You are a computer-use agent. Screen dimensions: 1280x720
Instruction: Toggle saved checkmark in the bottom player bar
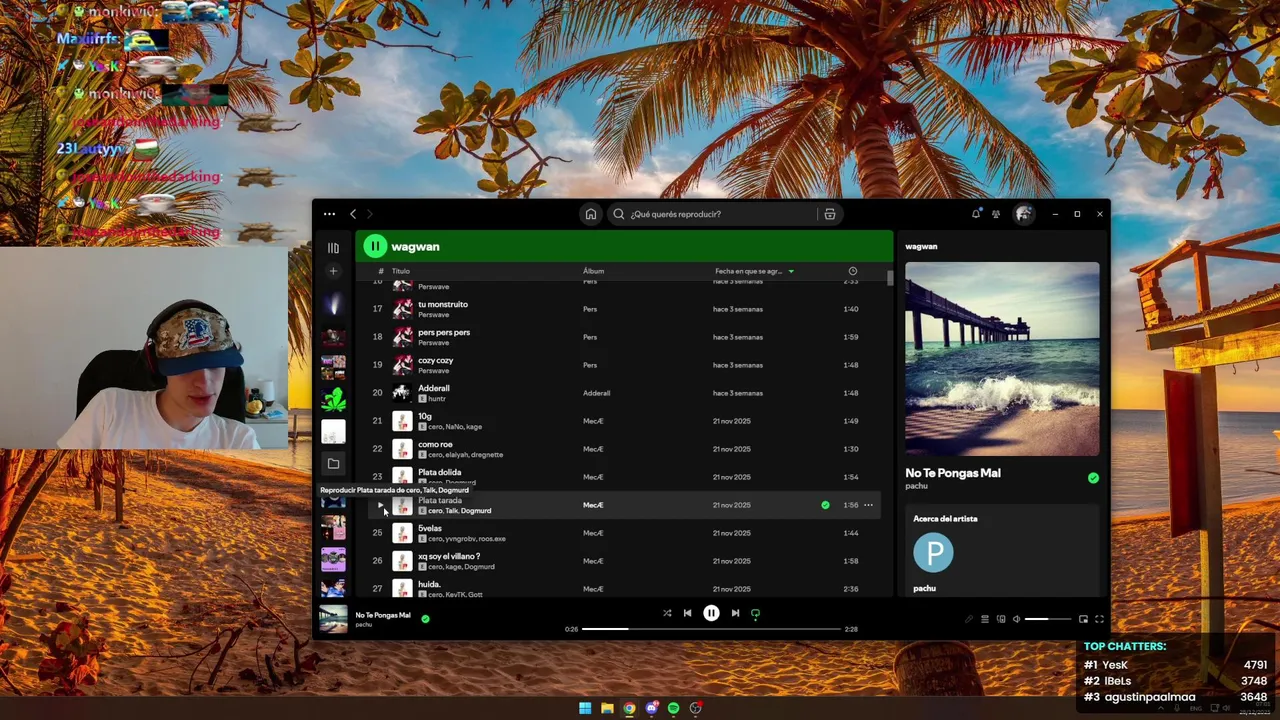[x=425, y=619]
